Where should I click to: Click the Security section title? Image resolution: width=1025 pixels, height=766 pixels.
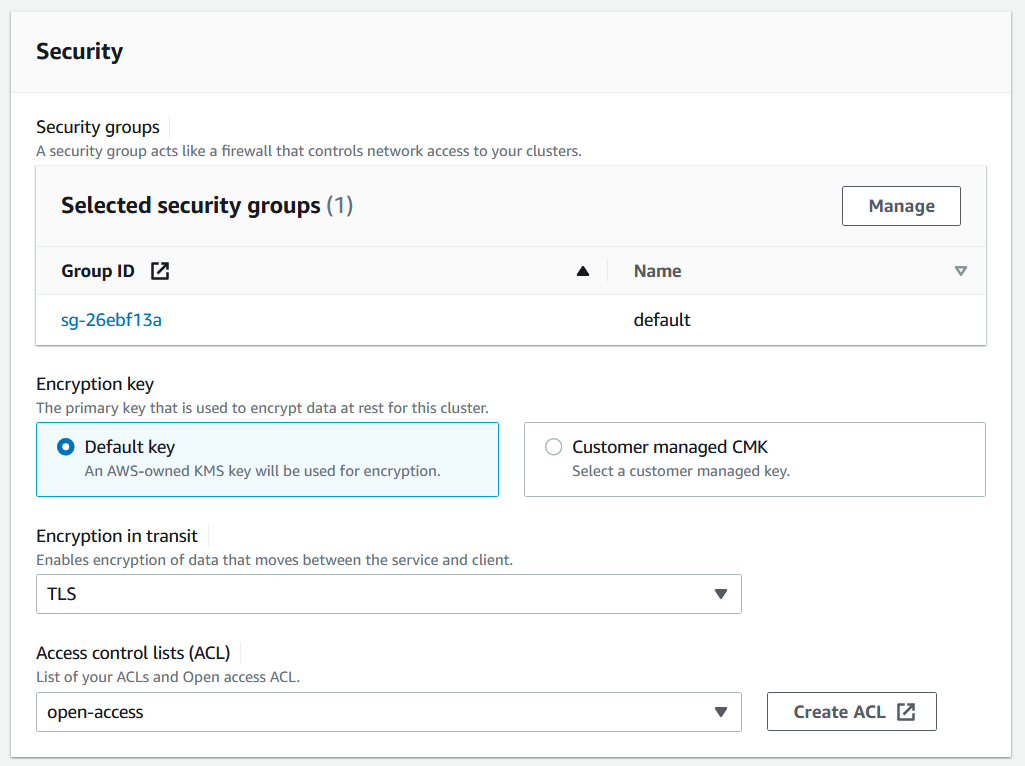click(79, 52)
